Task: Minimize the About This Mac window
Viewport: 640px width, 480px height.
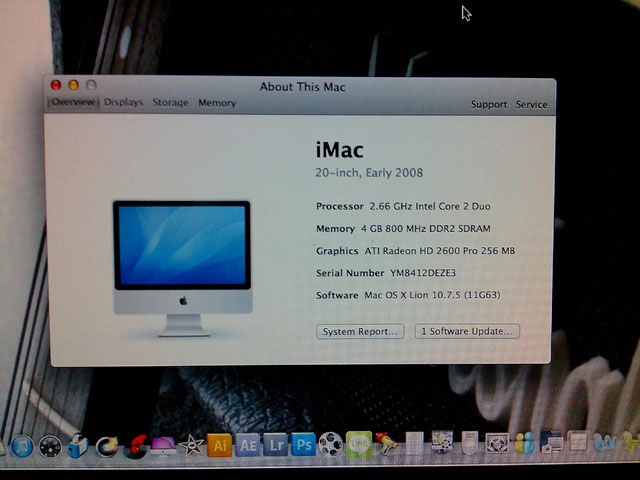Action: tap(73, 85)
